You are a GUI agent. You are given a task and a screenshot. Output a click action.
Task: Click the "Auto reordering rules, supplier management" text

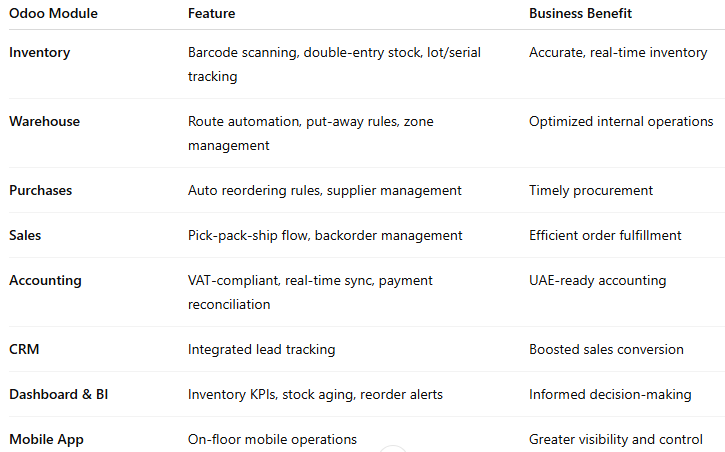pos(324,190)
